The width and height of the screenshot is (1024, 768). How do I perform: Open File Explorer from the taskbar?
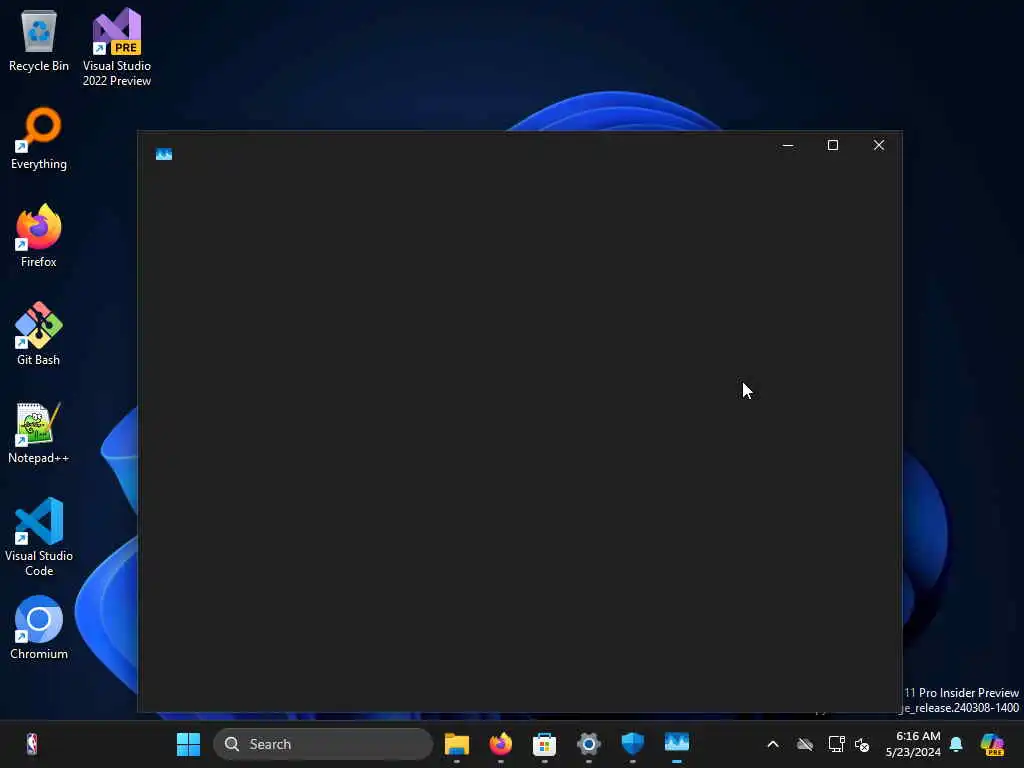tap(456, 744)
